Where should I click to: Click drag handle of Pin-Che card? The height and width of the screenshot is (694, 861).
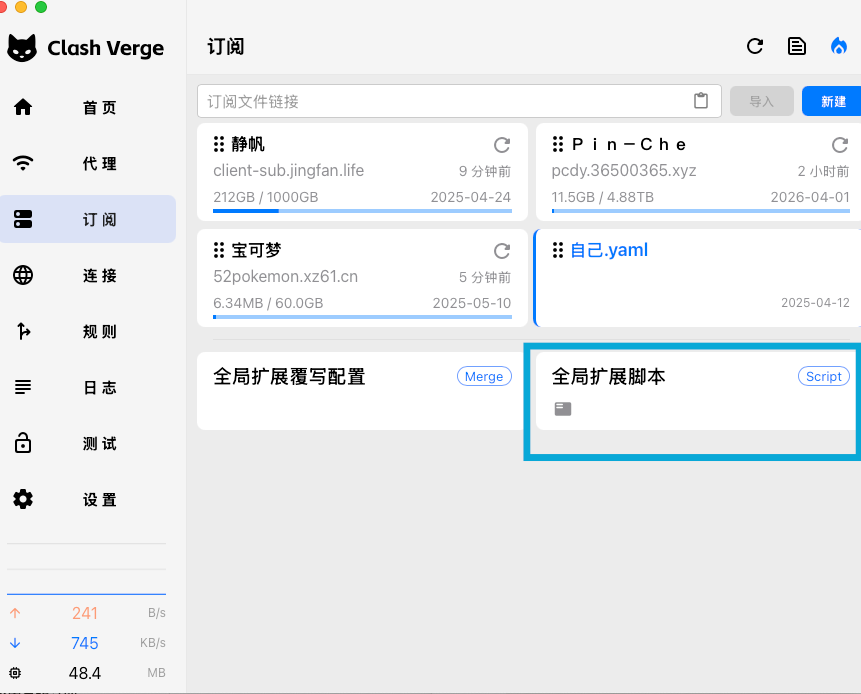558,144
